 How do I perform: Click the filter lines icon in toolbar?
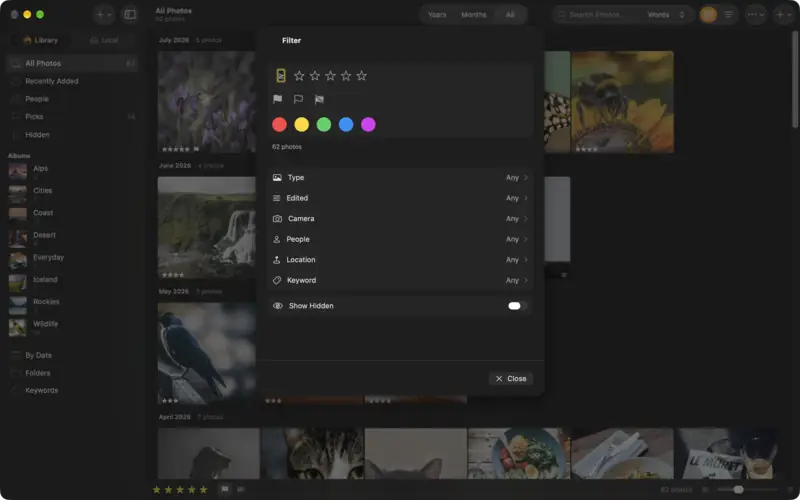point(729,15)
